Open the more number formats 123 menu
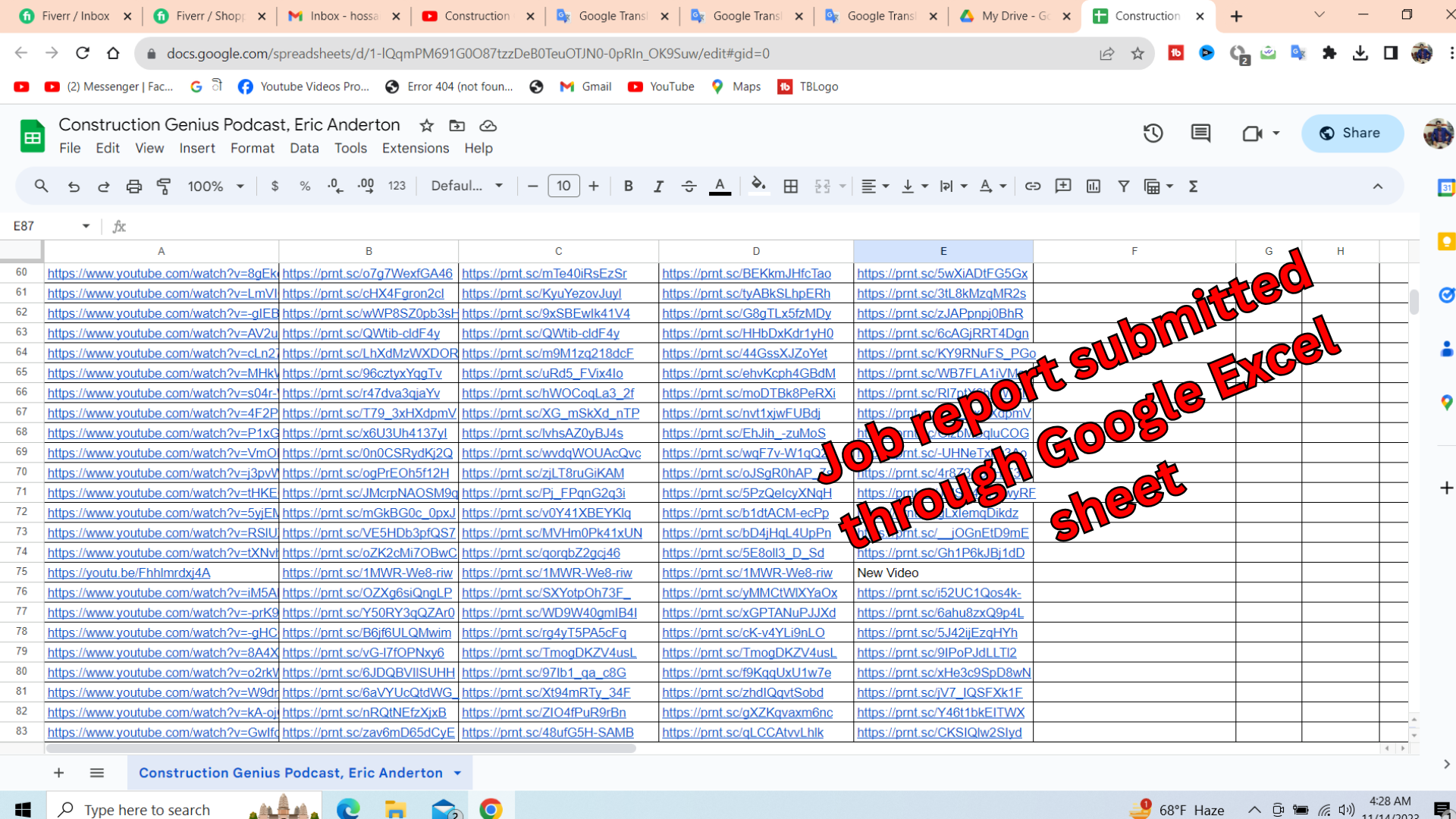 coord(397,186)
